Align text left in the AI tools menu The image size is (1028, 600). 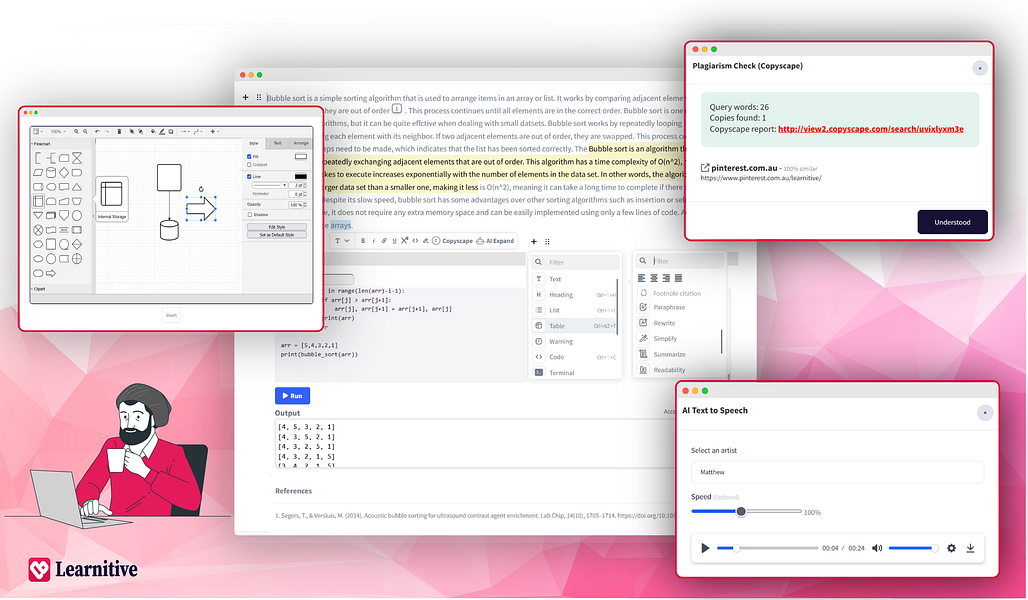tap(642, 278)
